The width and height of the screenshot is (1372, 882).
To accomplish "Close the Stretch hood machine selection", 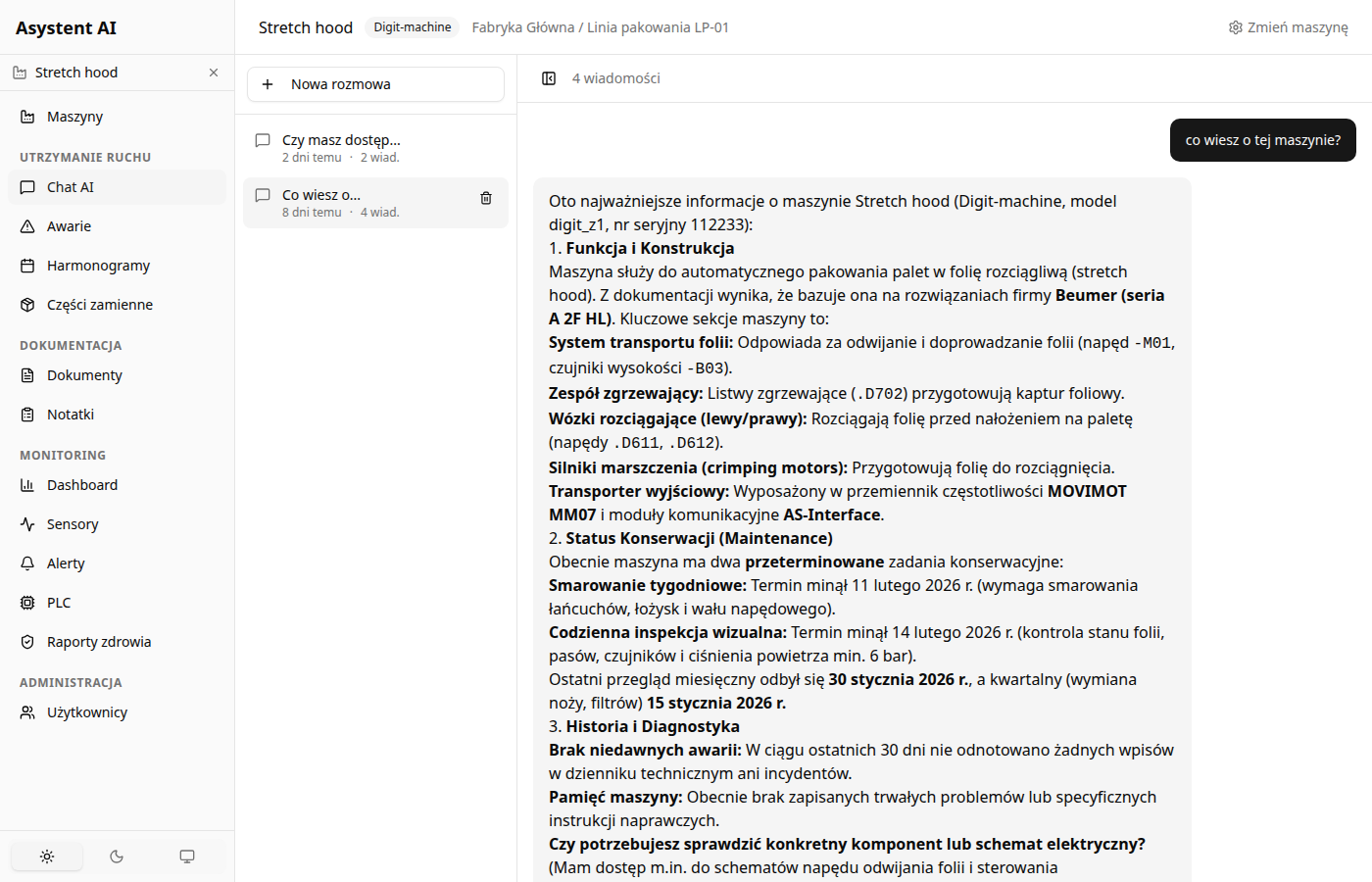I will (x=214, y=73).
